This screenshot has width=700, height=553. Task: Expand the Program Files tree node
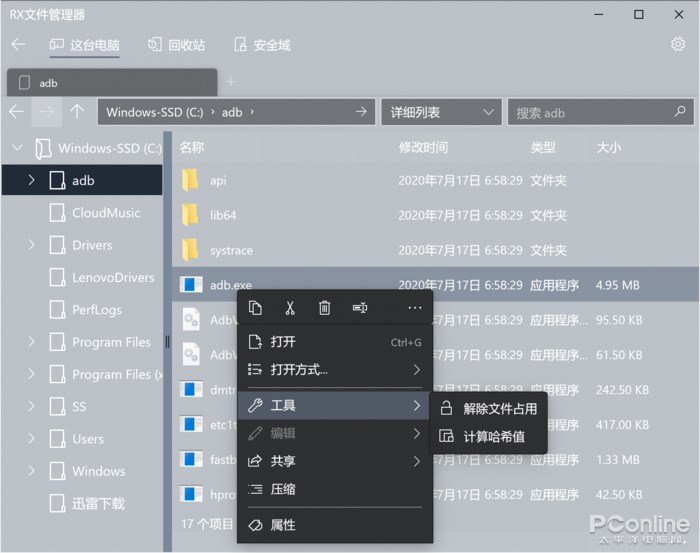(31, 341)
